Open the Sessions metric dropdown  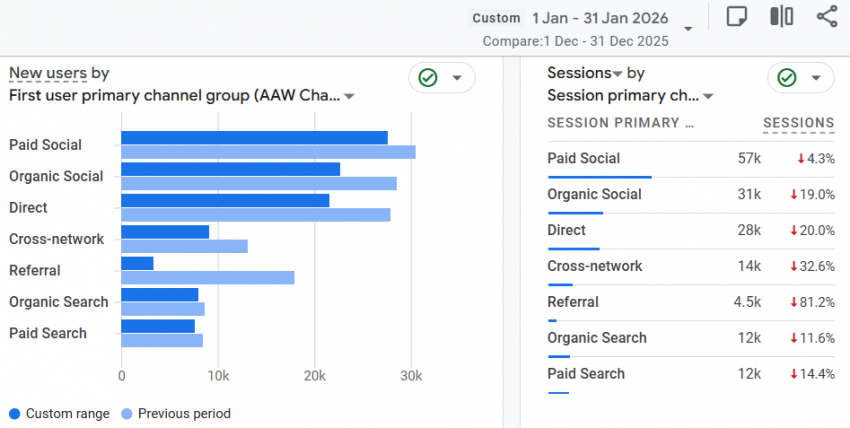(x=617, y=74)
